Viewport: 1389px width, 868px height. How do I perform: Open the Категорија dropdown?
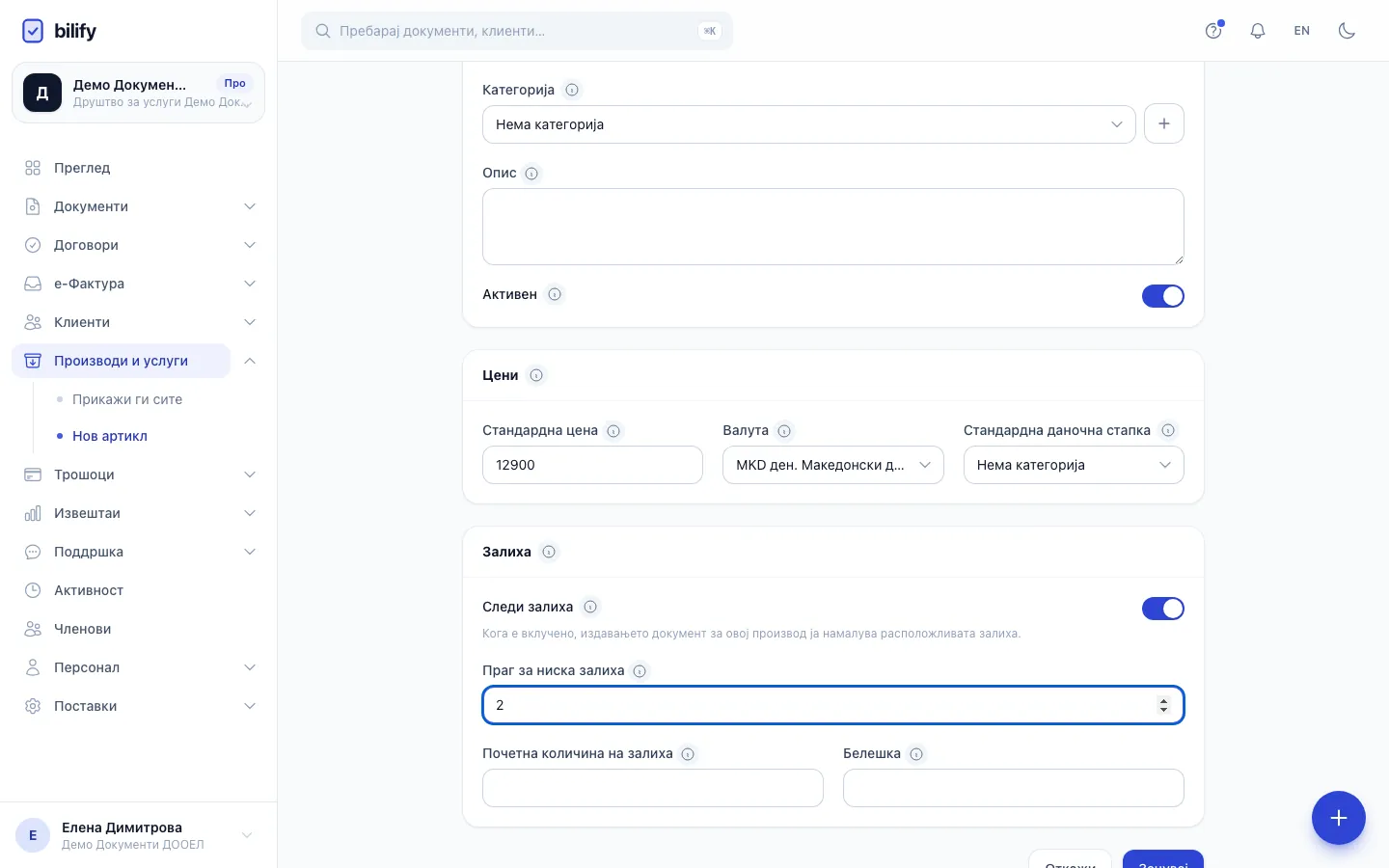click(x=808, y=124)
